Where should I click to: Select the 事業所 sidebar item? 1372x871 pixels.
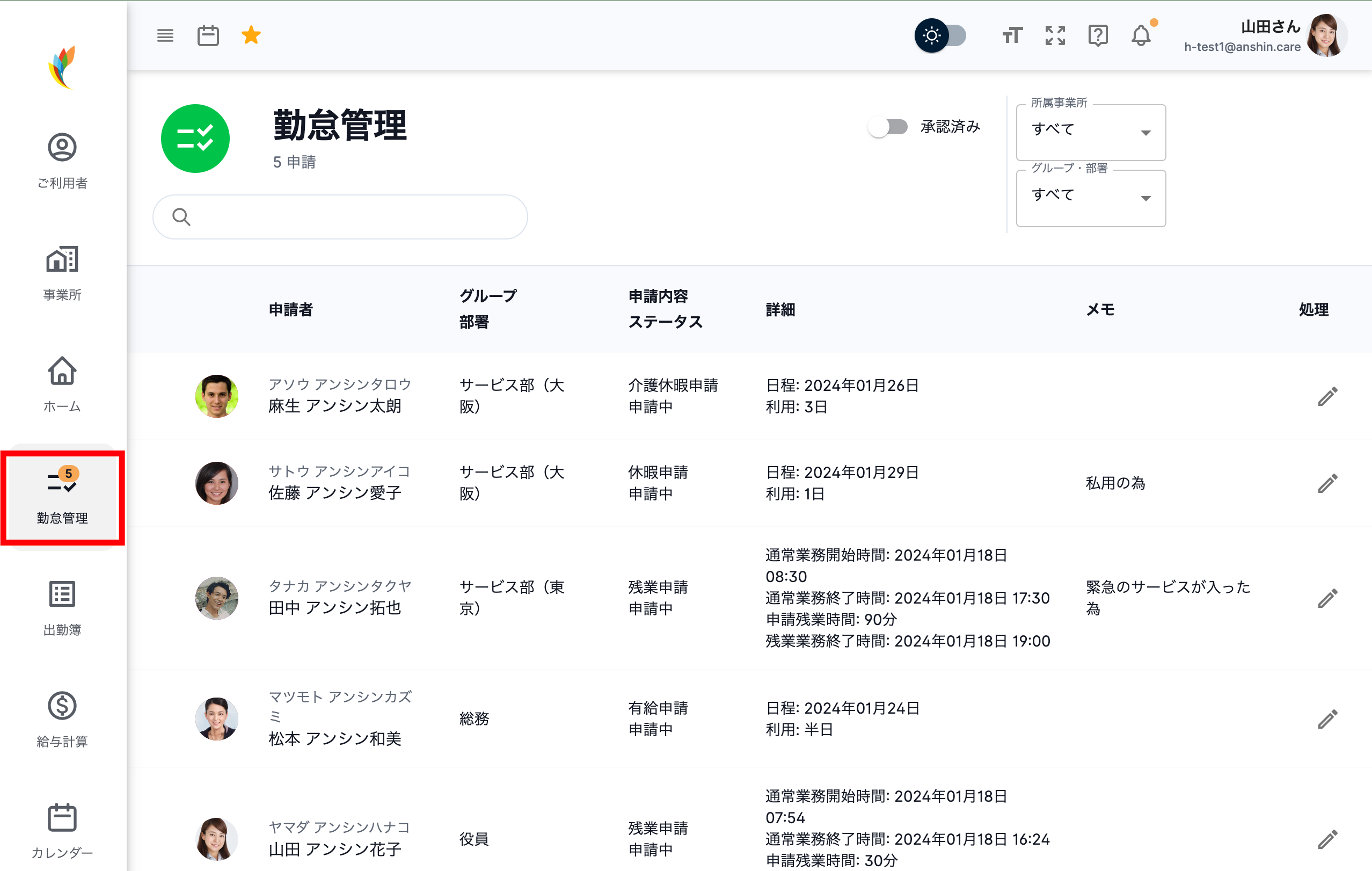[62, 274]
